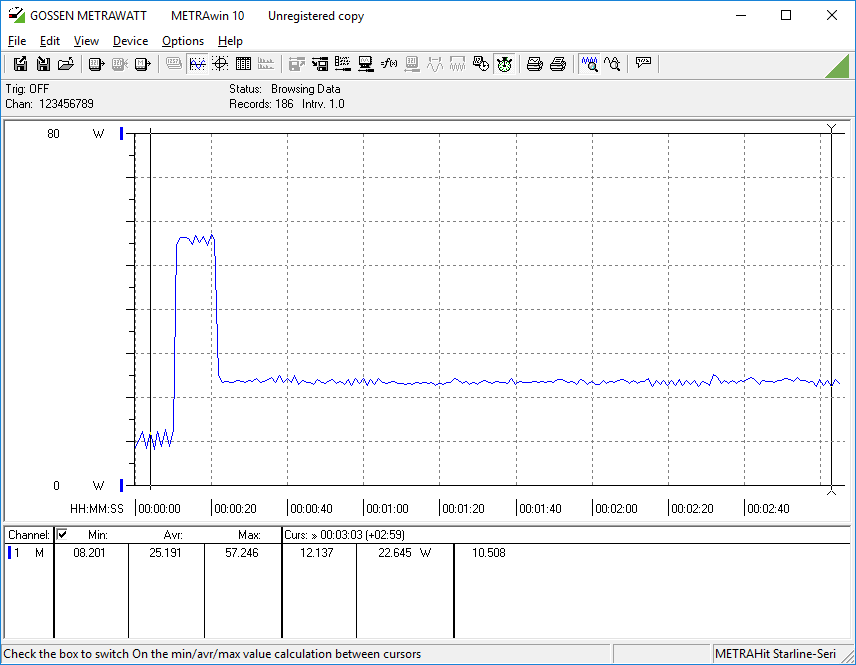Click the import to disk toolbar icon
Image resolution: width=856 pixels, height=665 pixels.
[x=43, y=64]
